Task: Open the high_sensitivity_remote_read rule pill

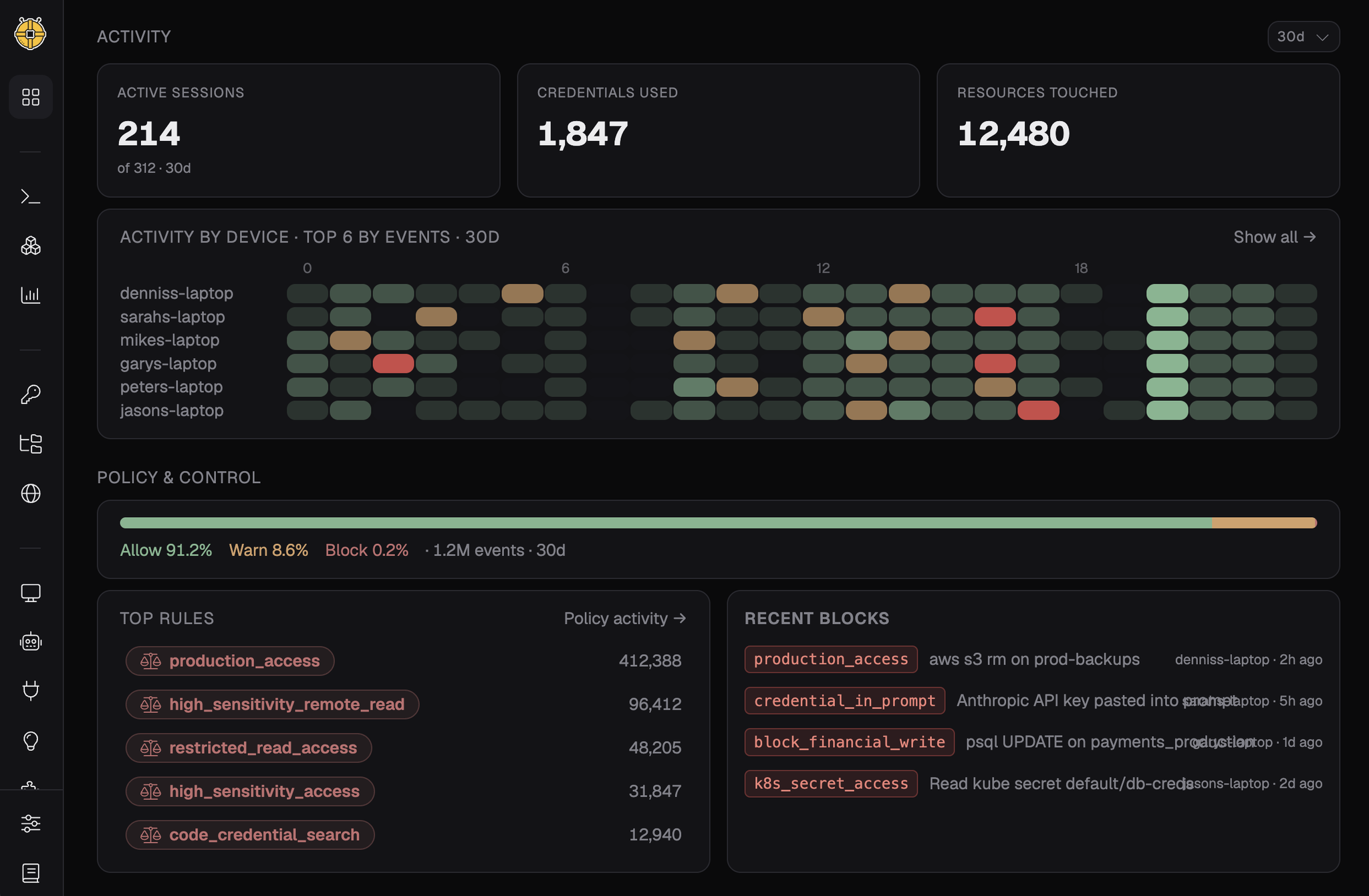Action: click(272, 704)
